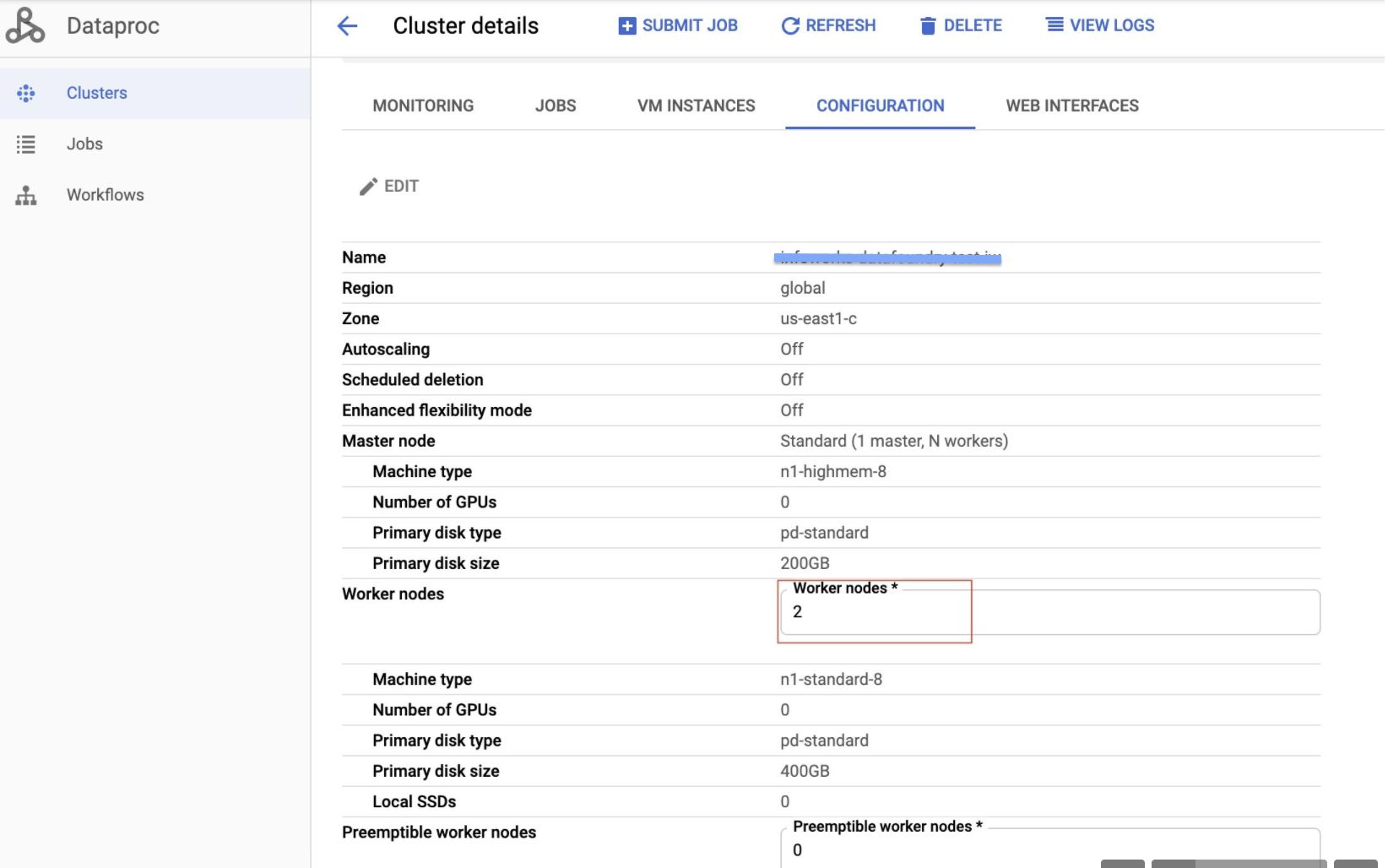Click the Scheduled deletion 'Off' value
This screenshot has height=868, width=1388.
click(x=792, y=379)
